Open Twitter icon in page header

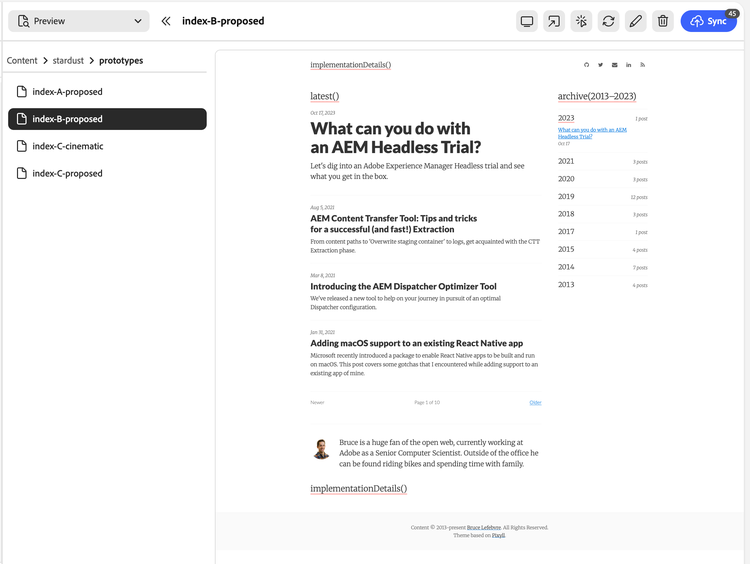tap(600, 65)
